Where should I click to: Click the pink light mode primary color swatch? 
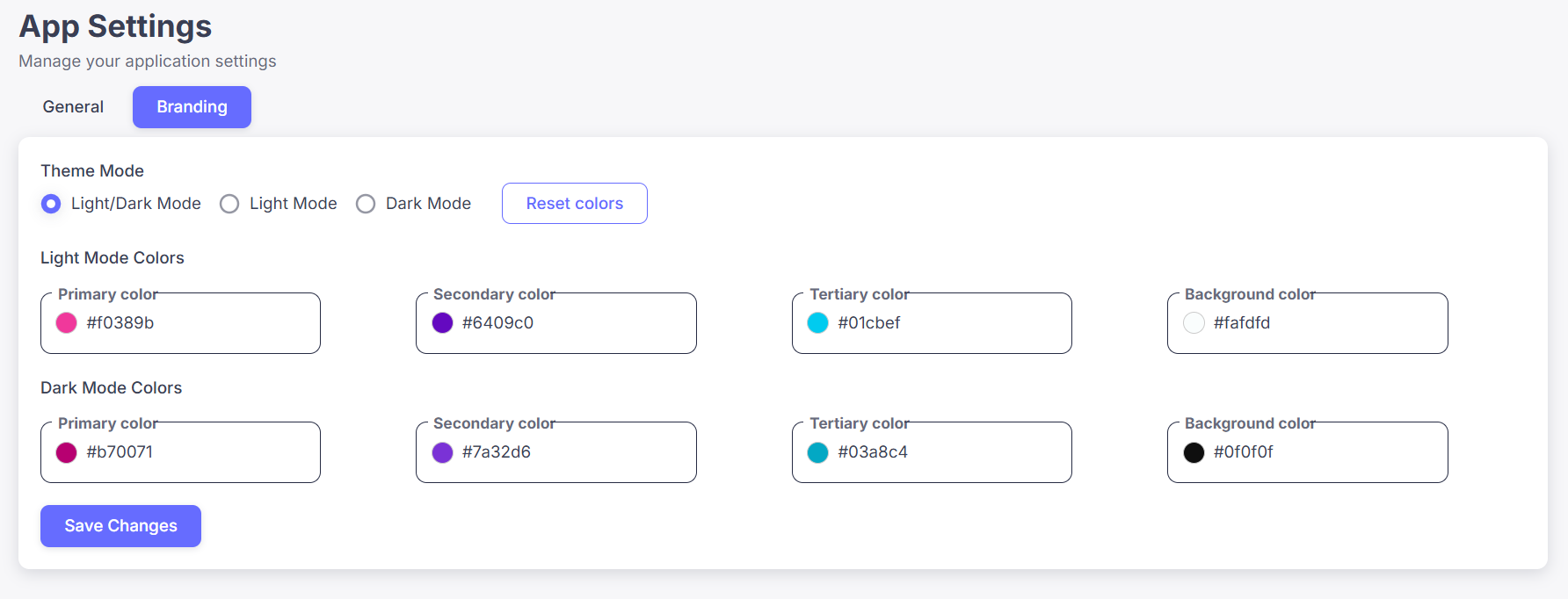coord(66,323)
